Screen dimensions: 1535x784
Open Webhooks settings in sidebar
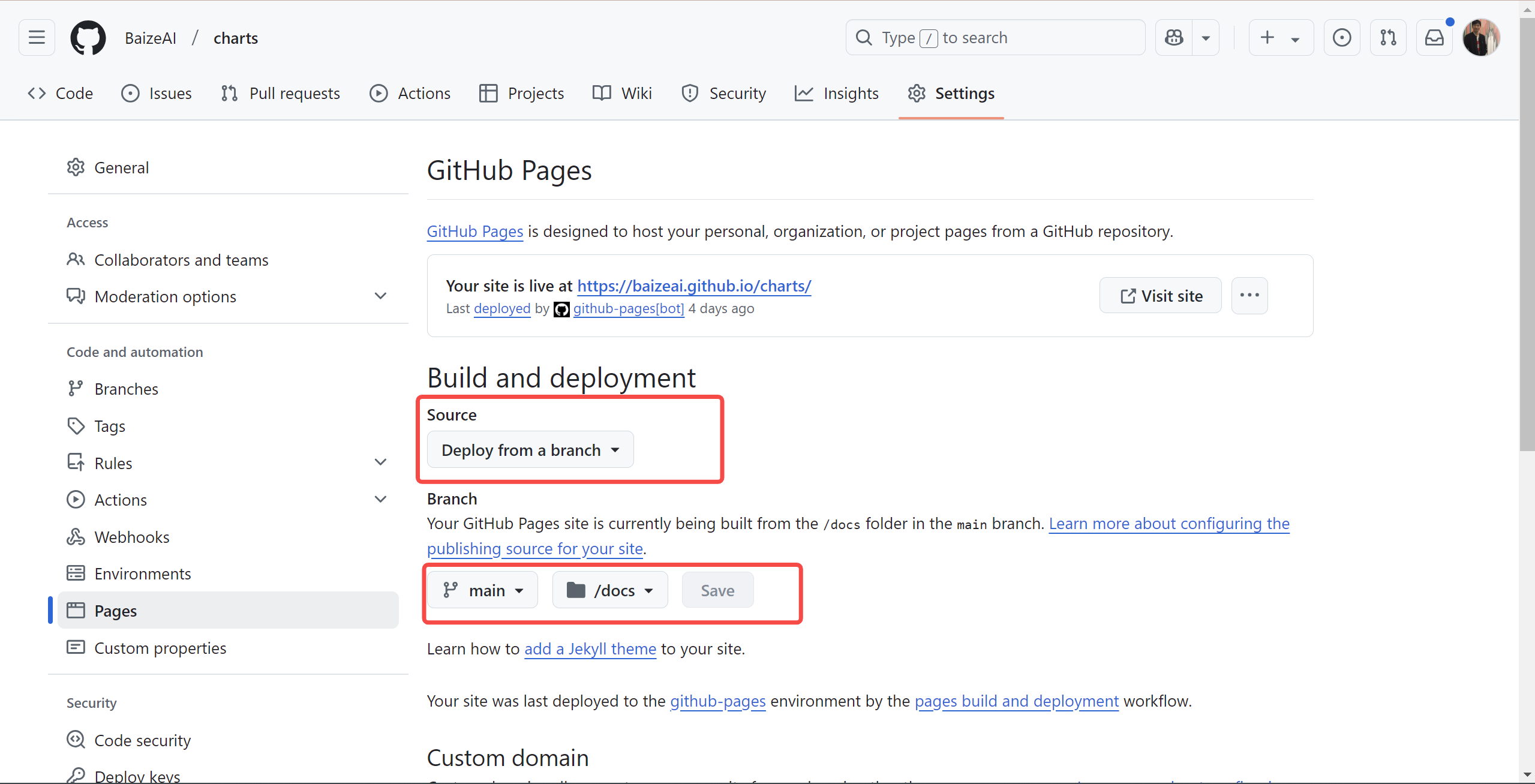pos(228,537)
